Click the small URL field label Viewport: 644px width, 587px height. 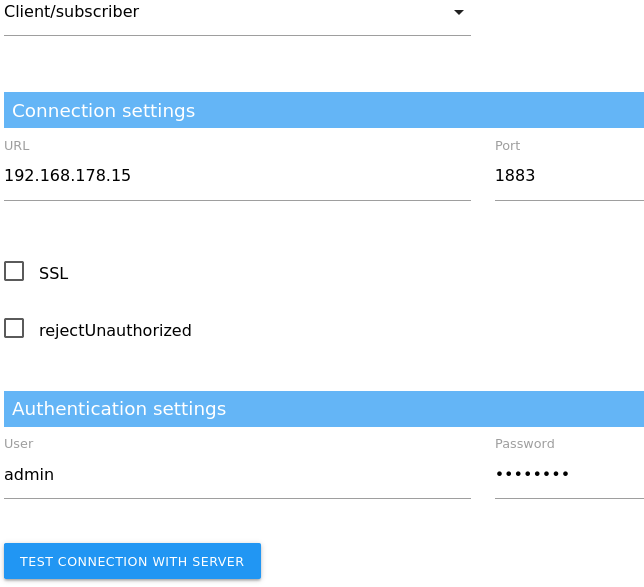[17, 146]
